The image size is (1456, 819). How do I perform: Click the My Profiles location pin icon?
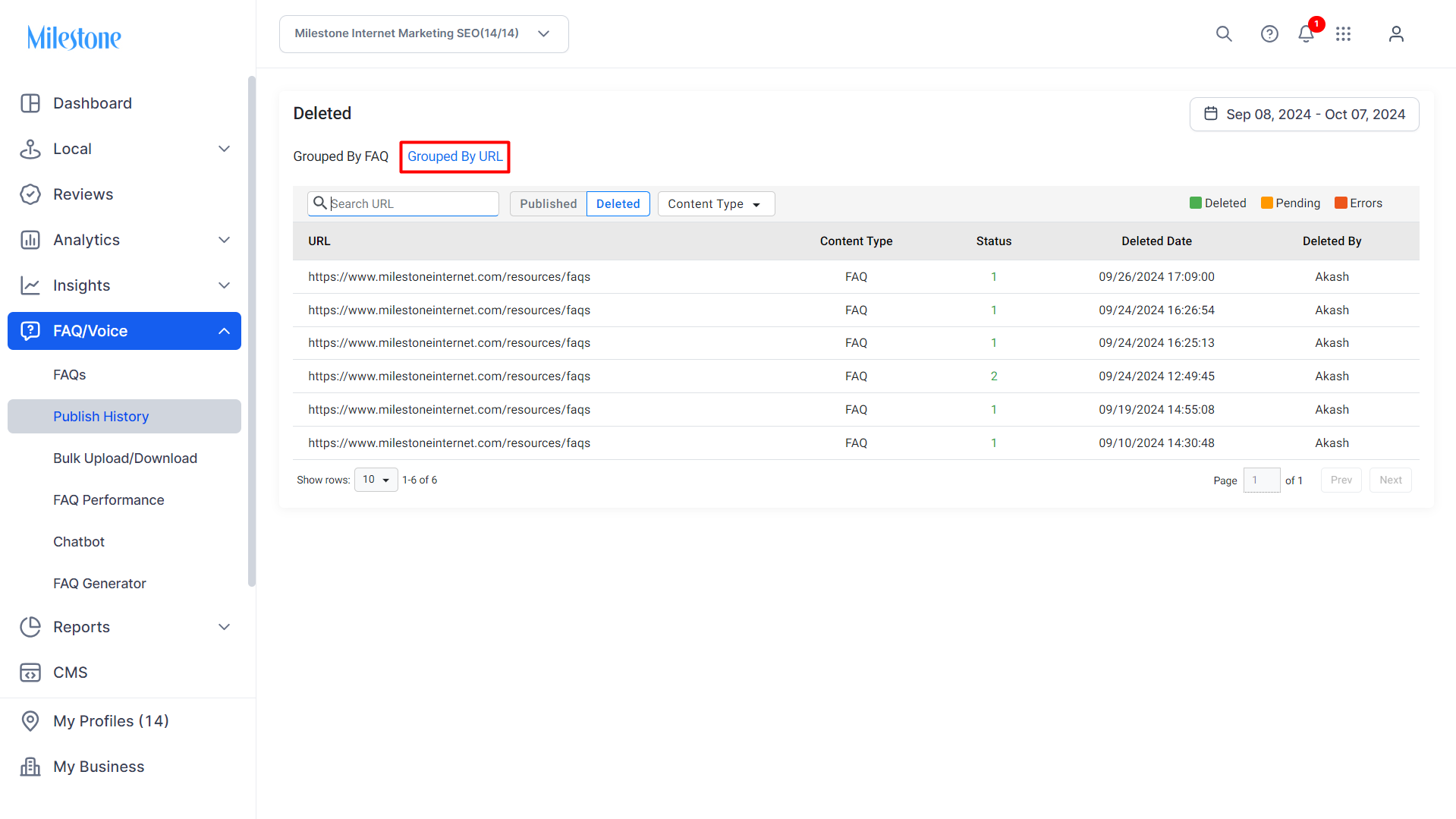click(30, 721)
